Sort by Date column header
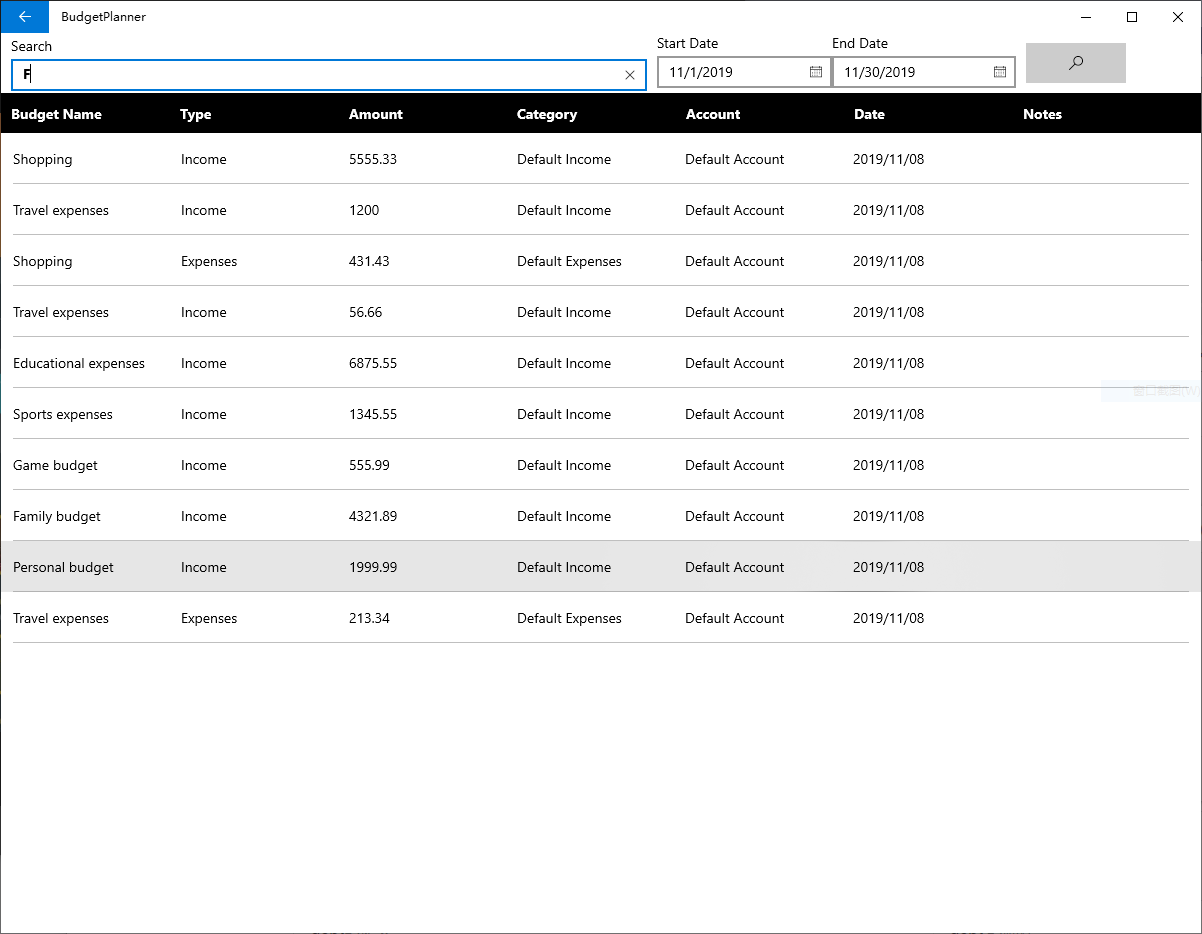This screenshot has width=1202, height=934. point(869,114)
